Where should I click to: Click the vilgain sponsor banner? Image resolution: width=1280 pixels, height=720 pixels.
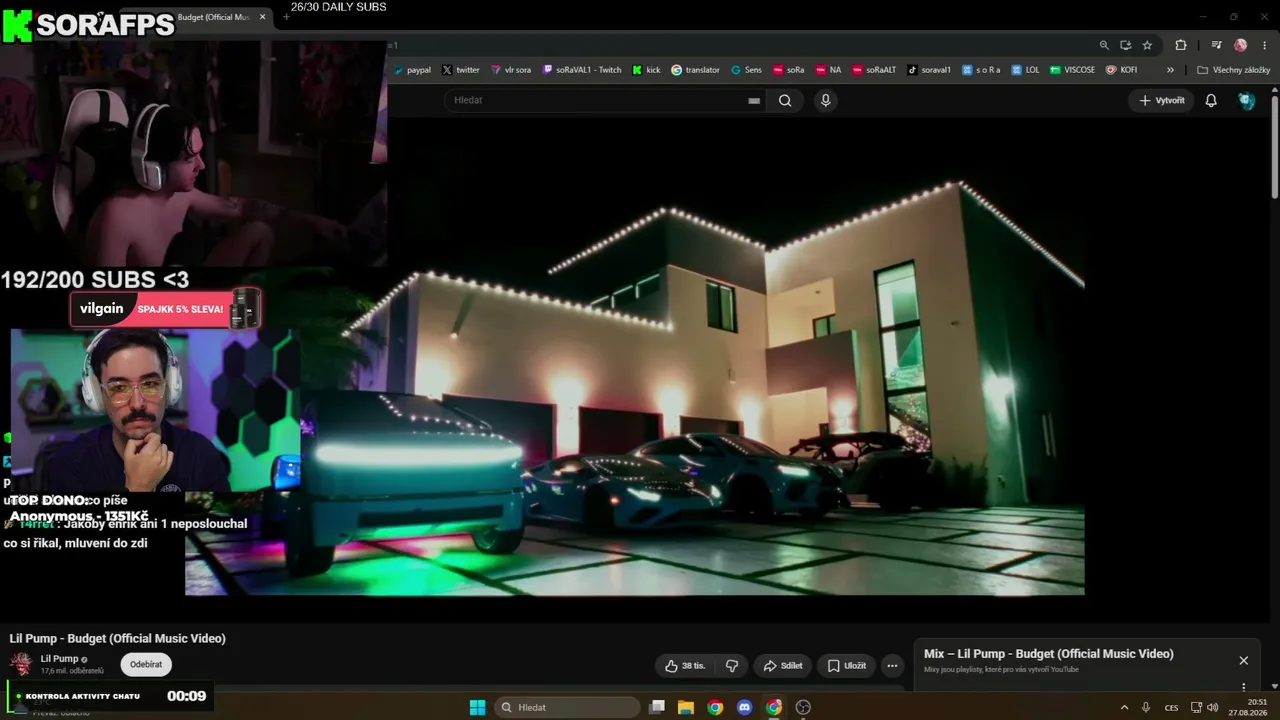[x=165, y=309]
